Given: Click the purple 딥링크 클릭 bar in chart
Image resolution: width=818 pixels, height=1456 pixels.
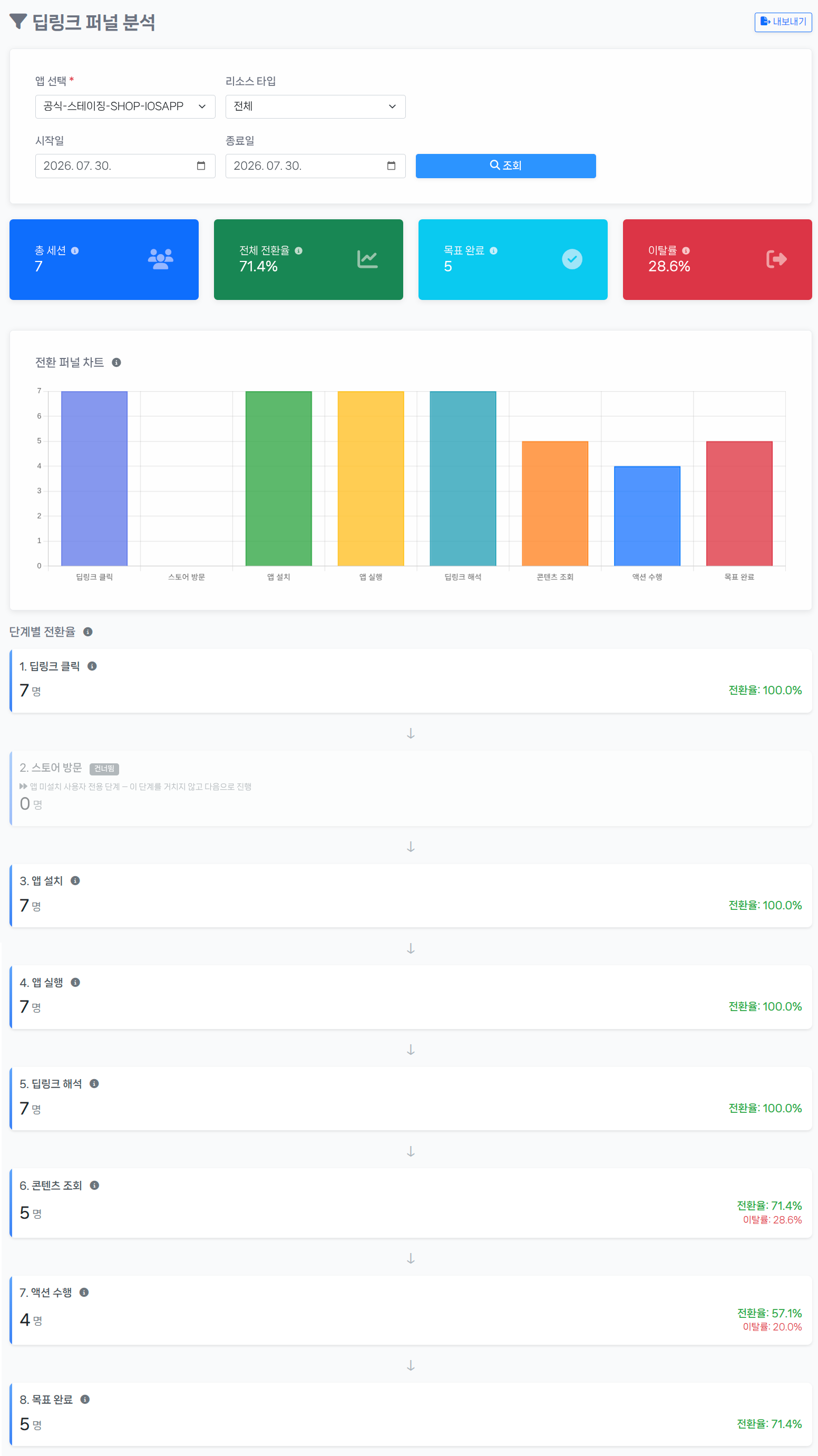Looking at the screenshot, I should coord(94,478).
